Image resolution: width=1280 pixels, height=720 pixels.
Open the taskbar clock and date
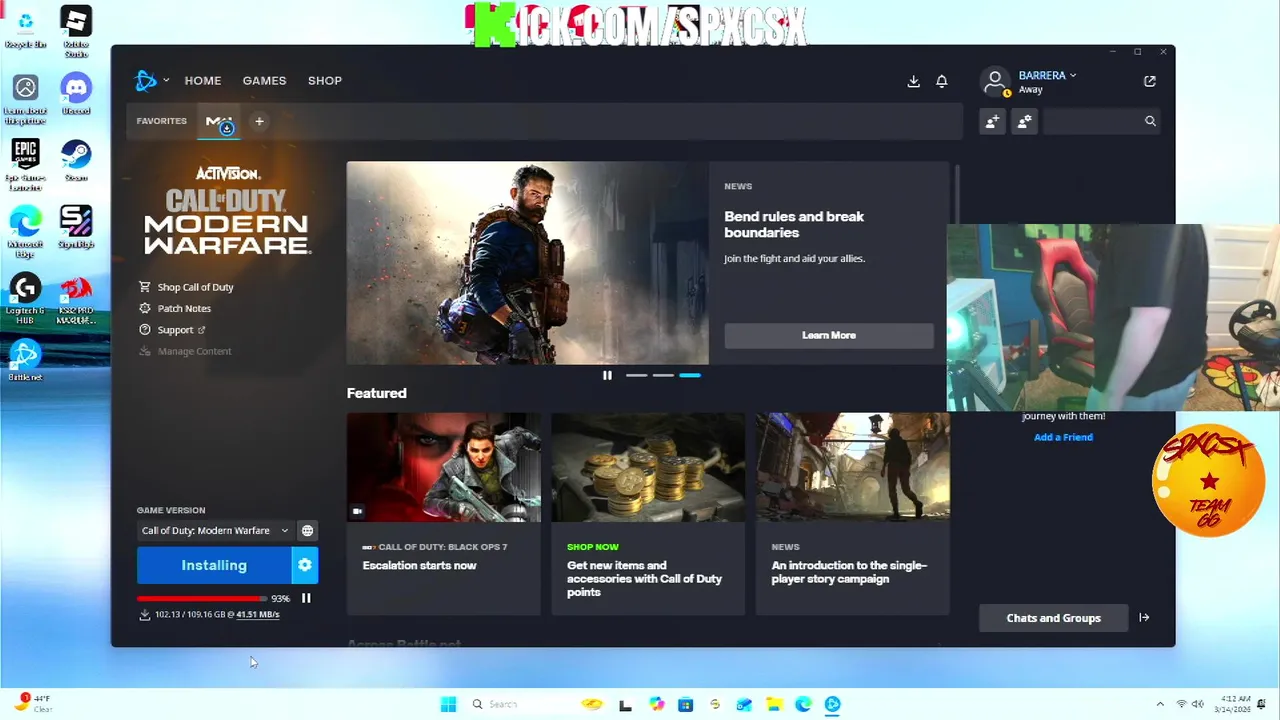(1235, 704)
